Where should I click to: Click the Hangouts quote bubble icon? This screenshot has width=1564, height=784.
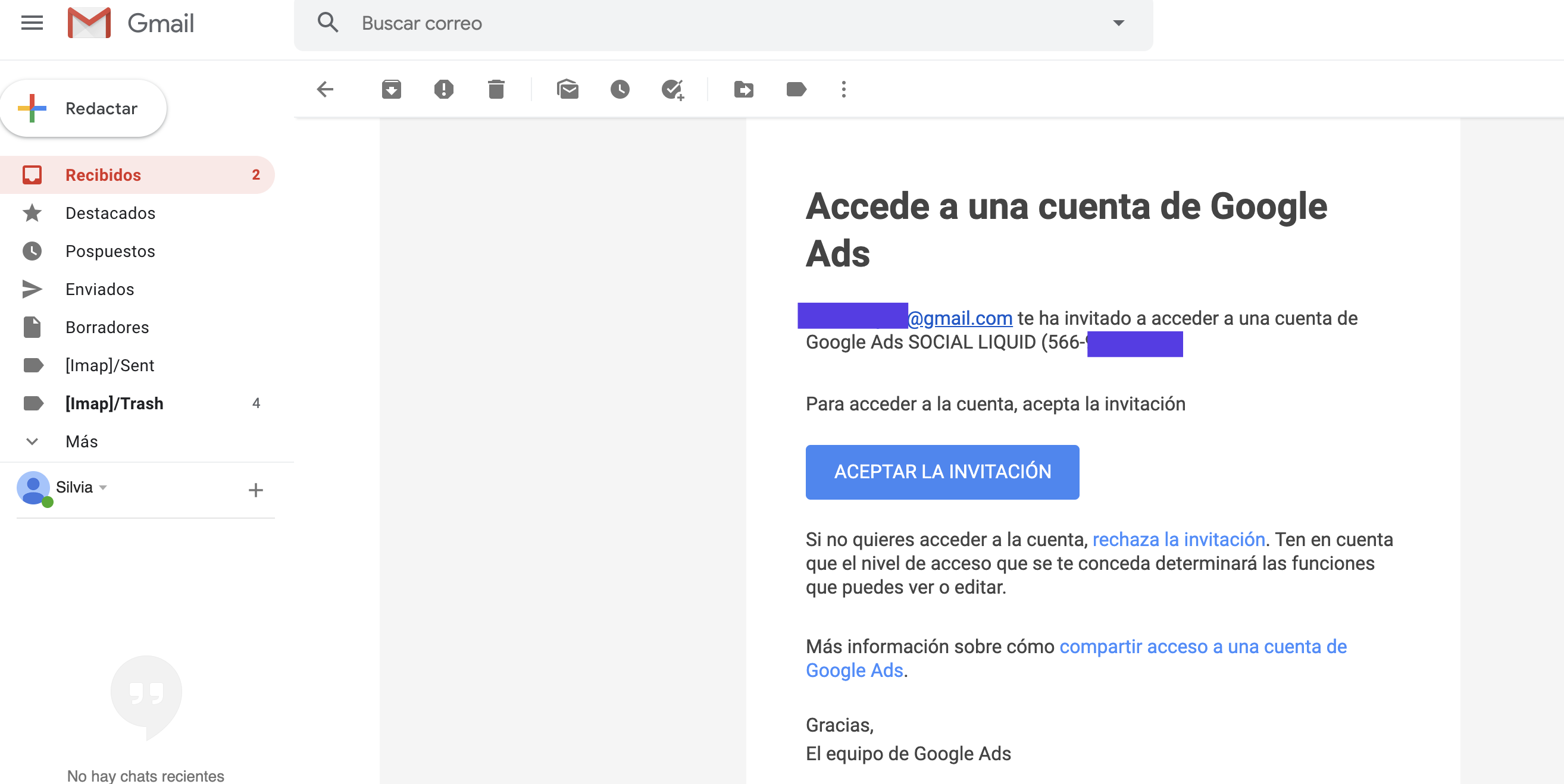(x=146, y=697)
